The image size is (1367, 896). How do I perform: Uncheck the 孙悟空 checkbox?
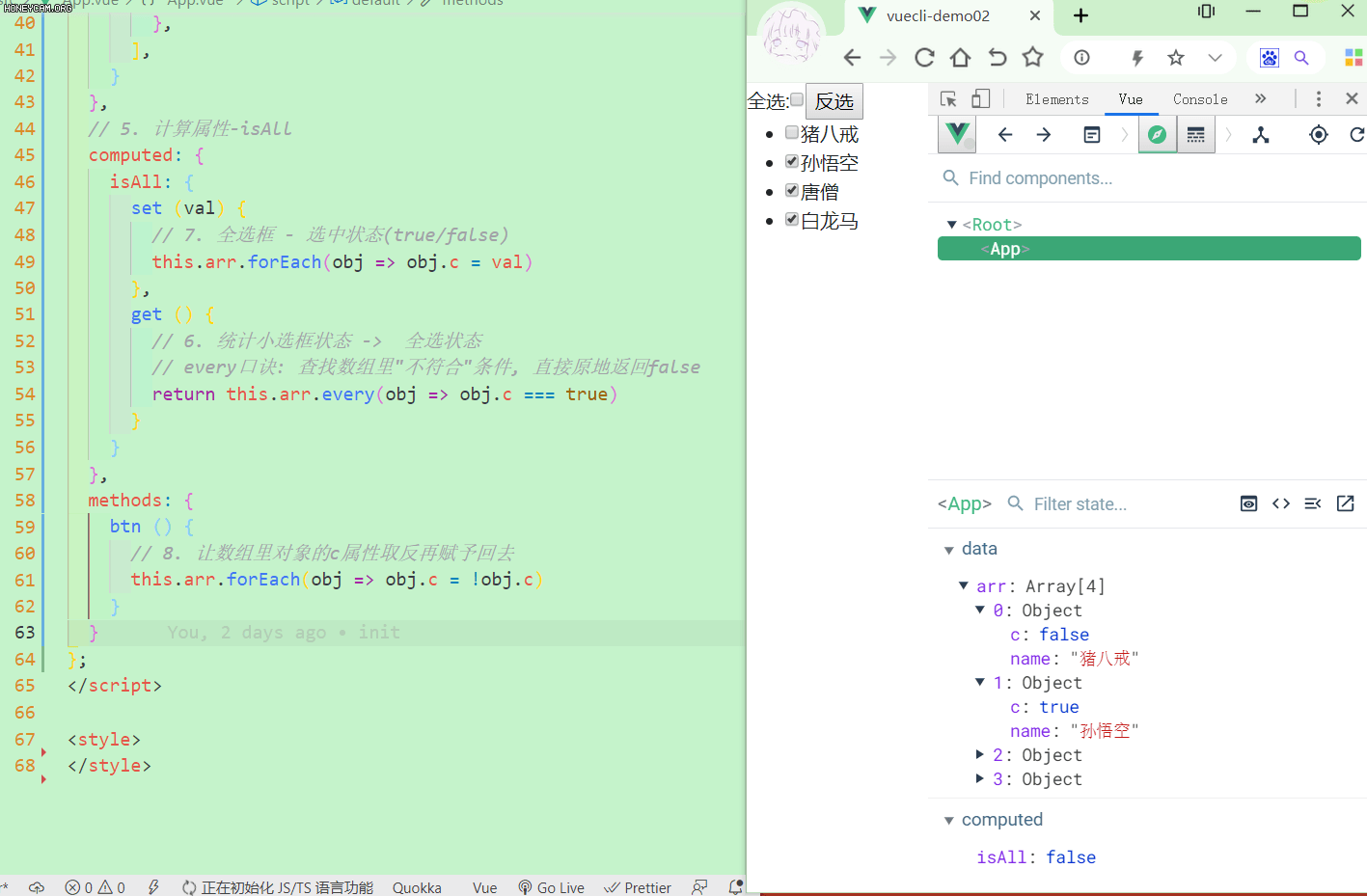click(792, 161)
